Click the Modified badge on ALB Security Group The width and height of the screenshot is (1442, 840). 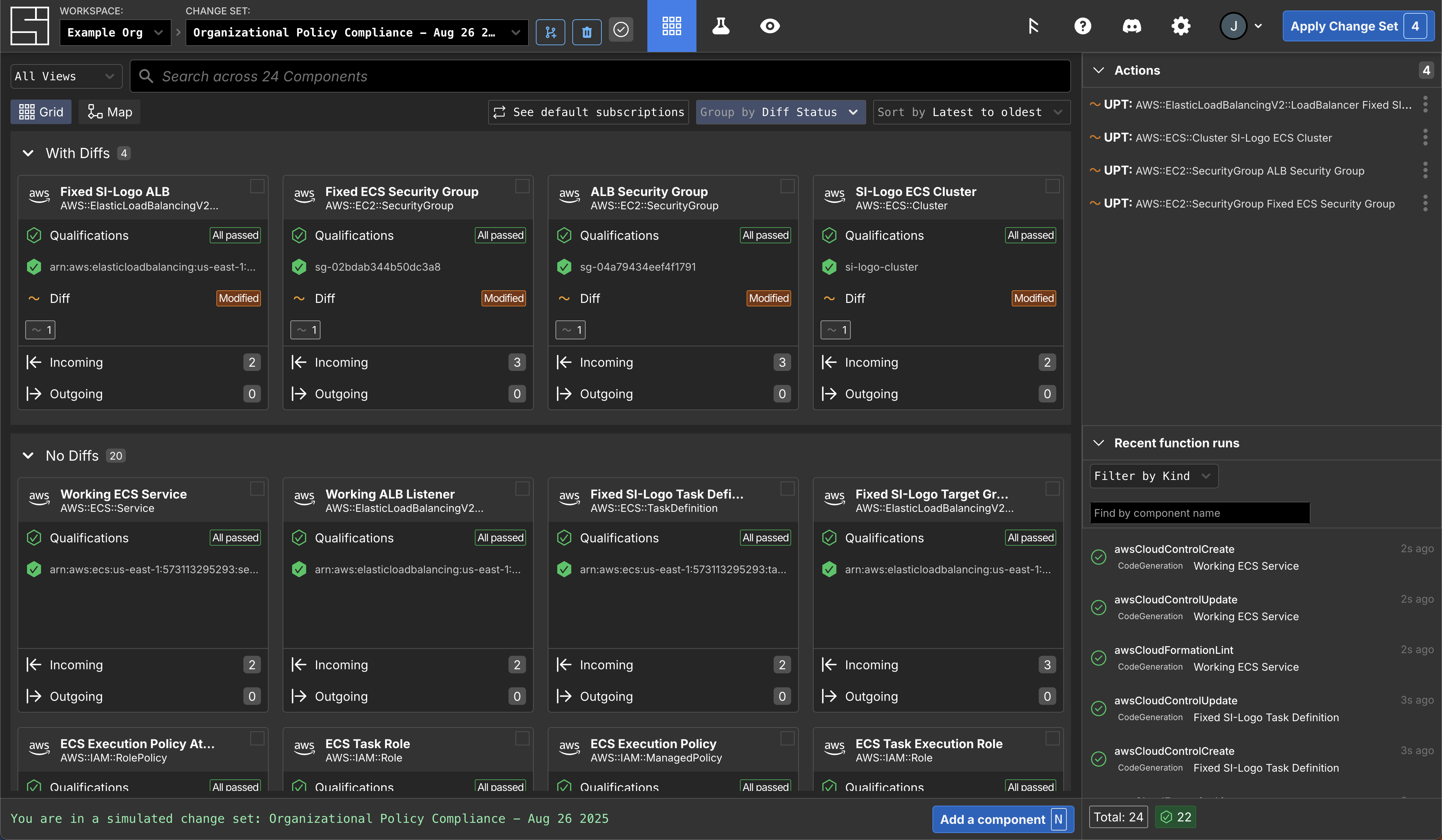tap(768, 298)
